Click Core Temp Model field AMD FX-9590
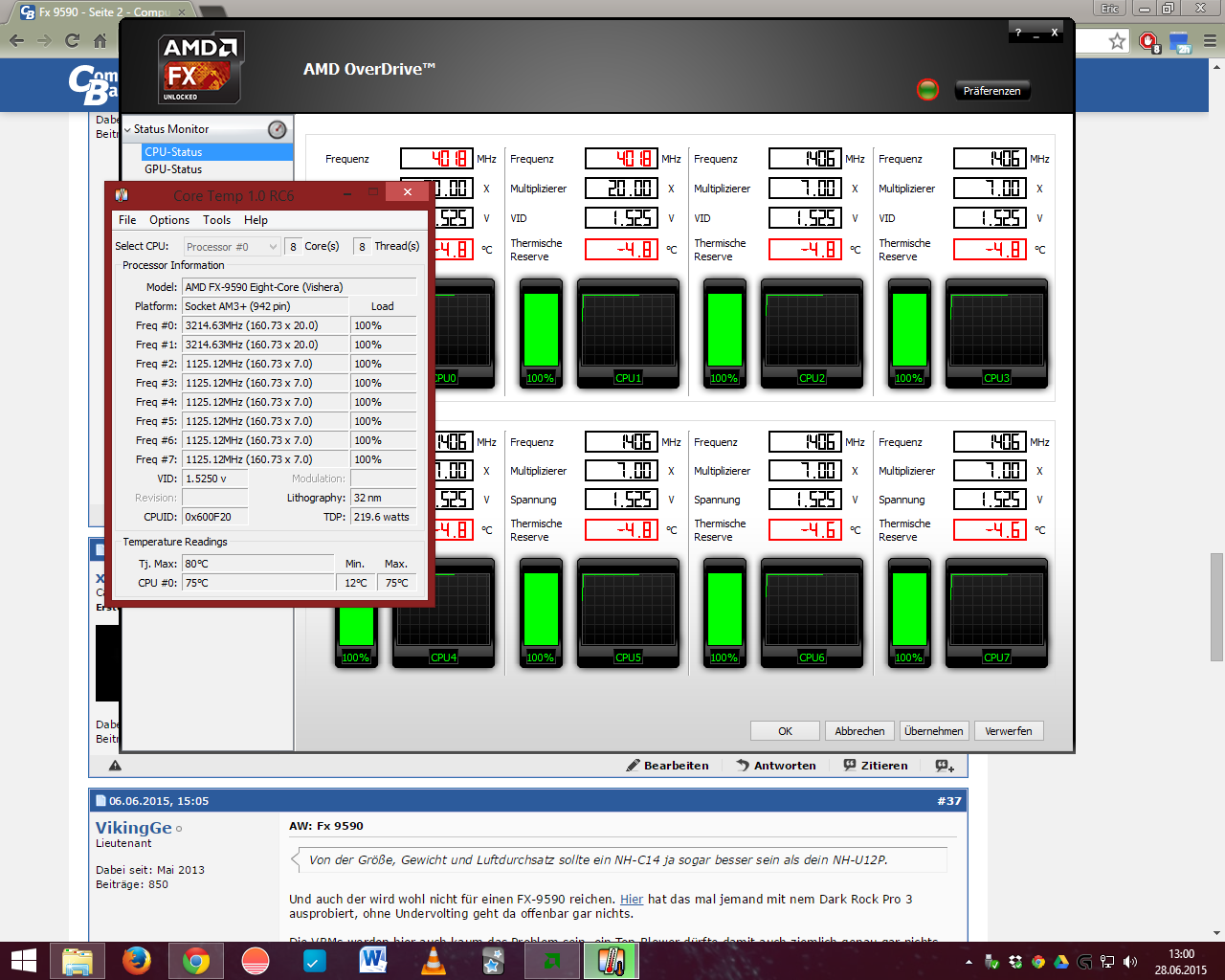This screenshot has width=1225, height=980. (300, 287)
